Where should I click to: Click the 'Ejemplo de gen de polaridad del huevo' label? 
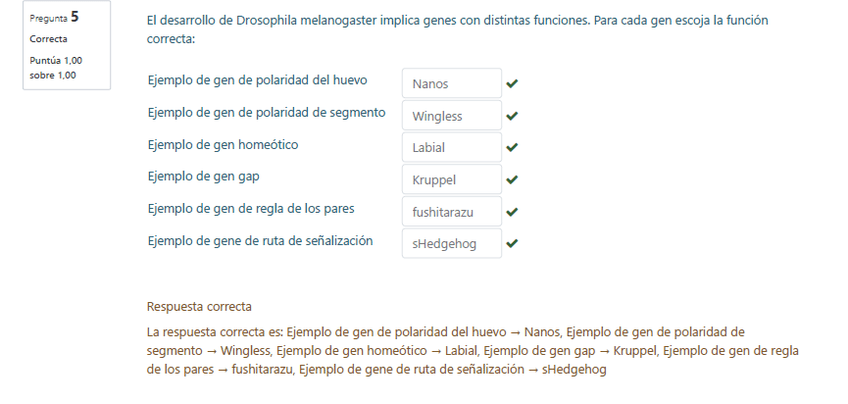click(256, 80)
